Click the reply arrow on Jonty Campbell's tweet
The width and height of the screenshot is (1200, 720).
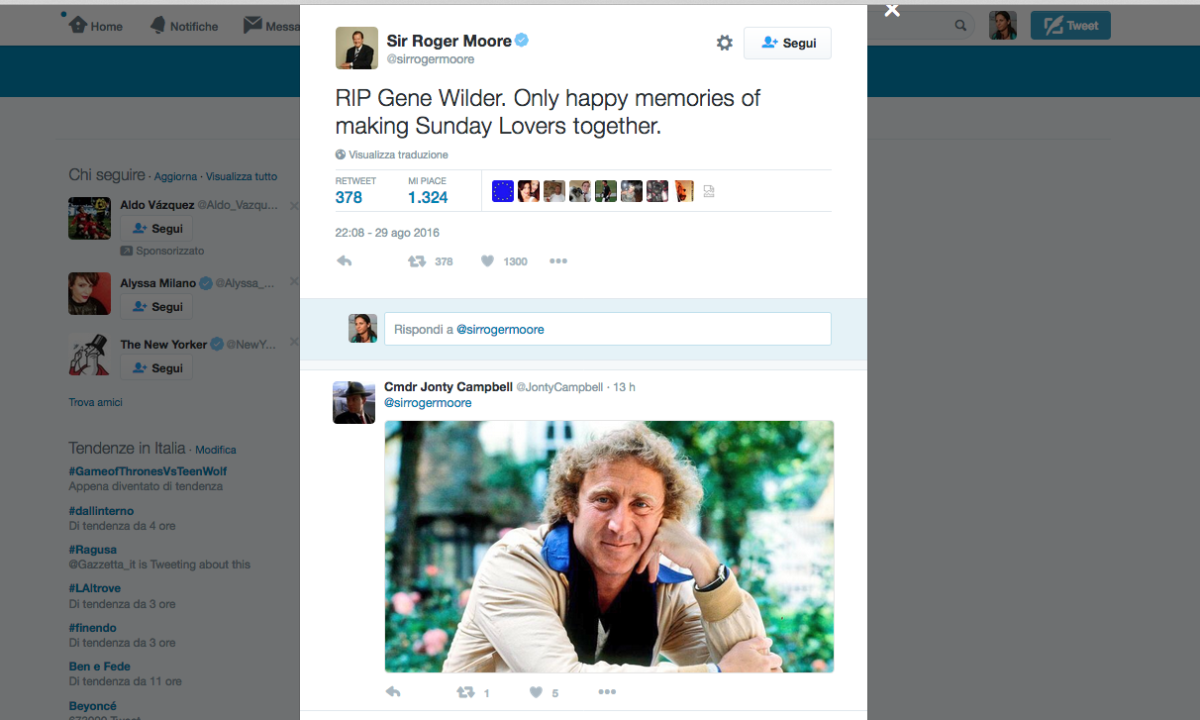point(392,691)
